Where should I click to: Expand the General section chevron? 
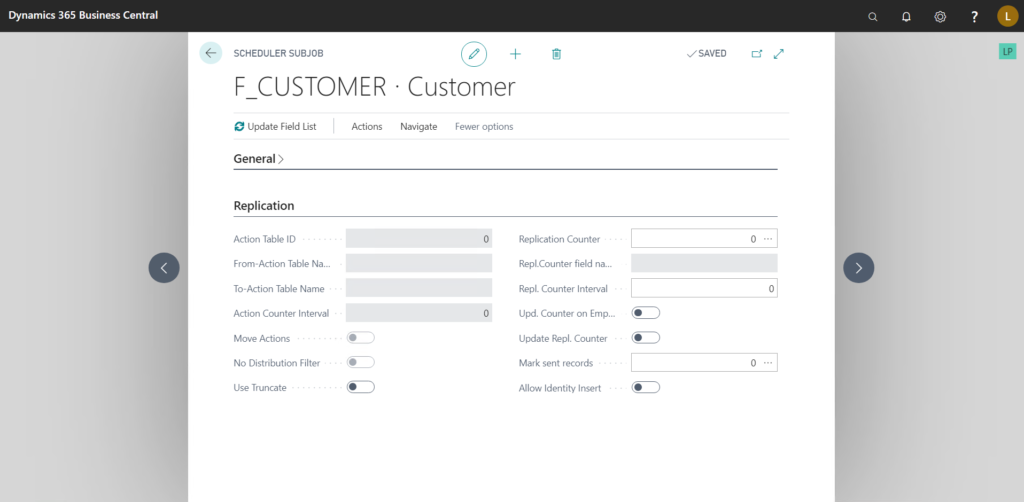[x=281, y=159]
